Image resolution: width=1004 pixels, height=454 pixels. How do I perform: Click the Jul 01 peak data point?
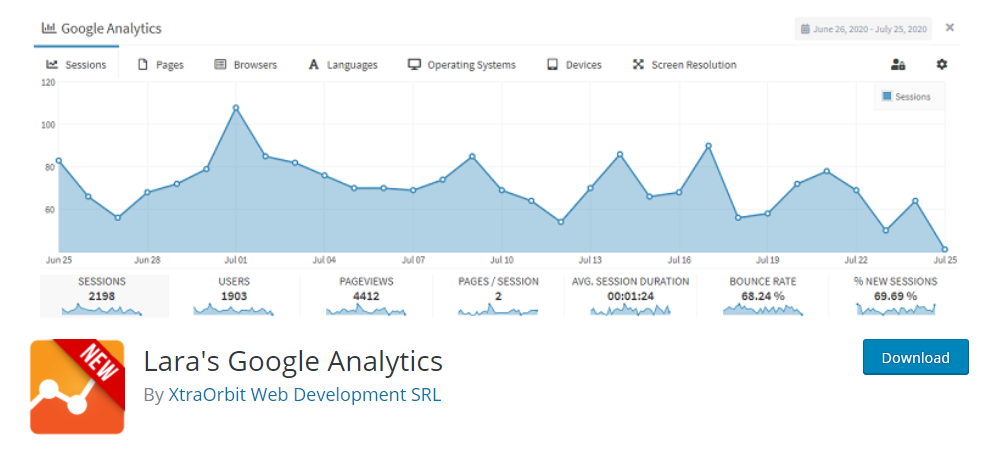pos(236,108)
